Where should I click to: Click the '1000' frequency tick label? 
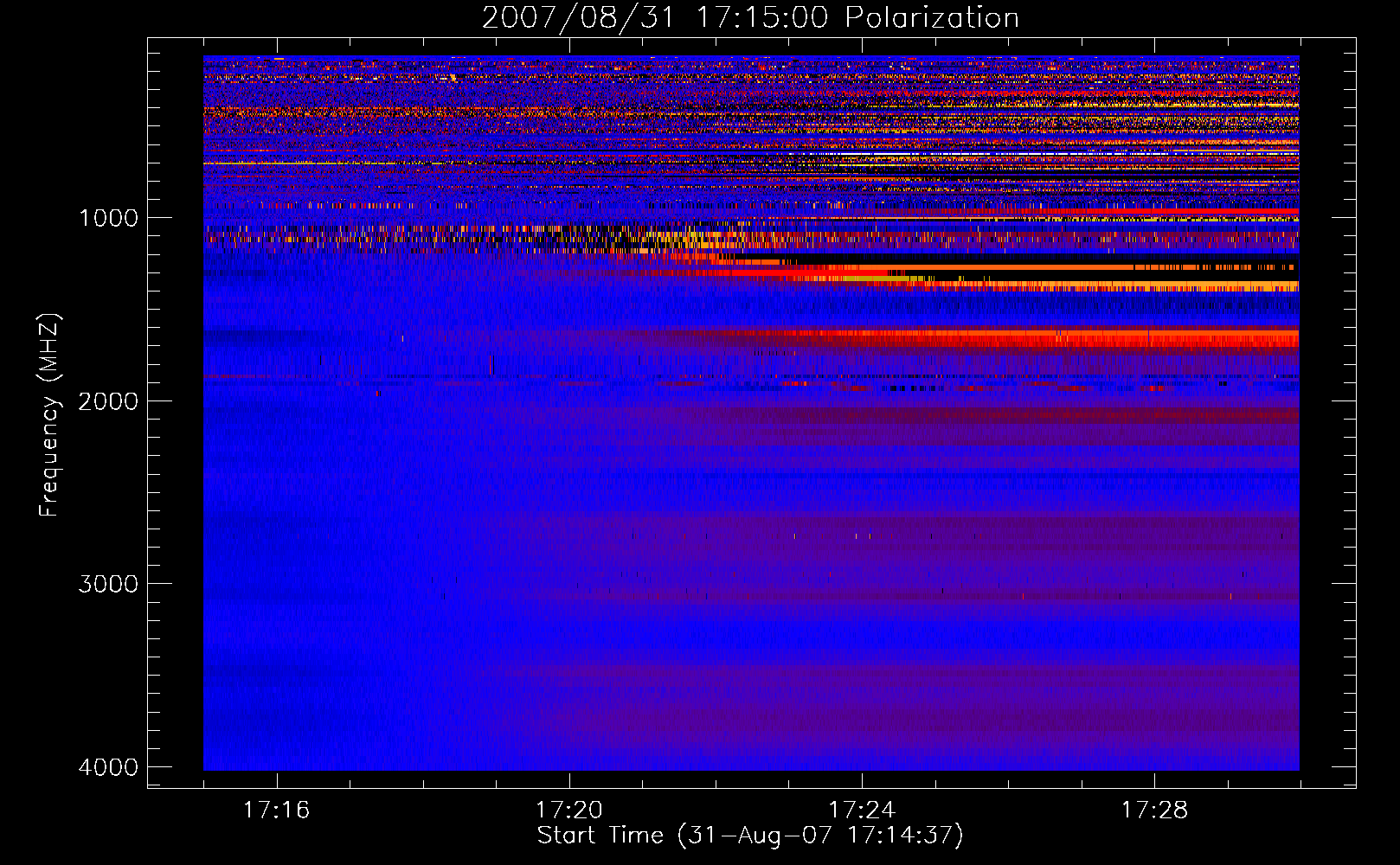[108, 217]
